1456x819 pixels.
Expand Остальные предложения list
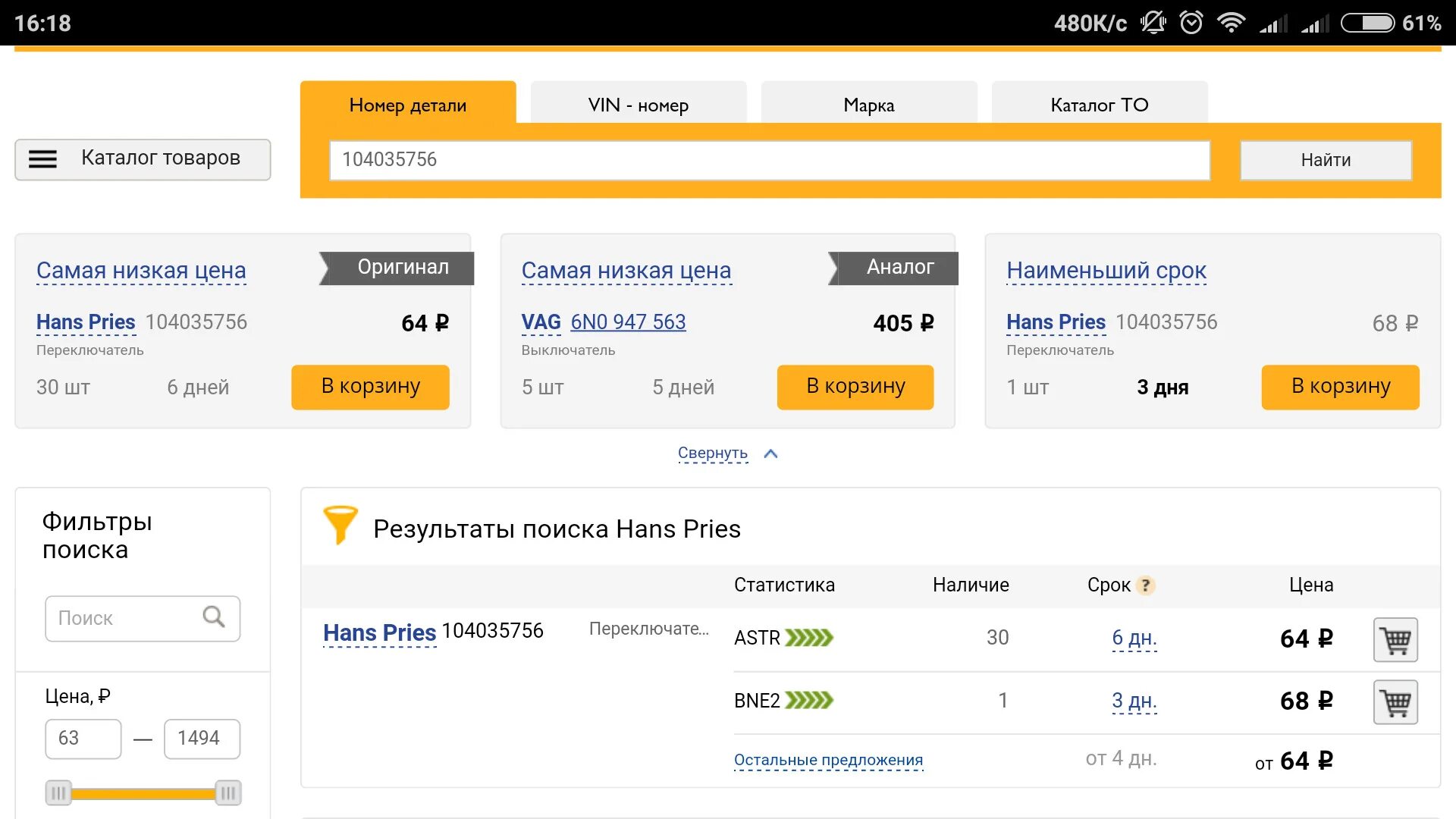pos(828,760)
